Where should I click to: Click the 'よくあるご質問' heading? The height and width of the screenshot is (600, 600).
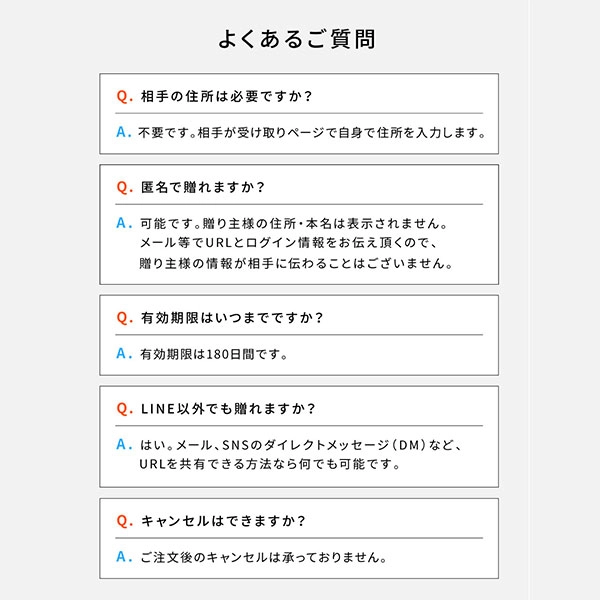(297, 39)
